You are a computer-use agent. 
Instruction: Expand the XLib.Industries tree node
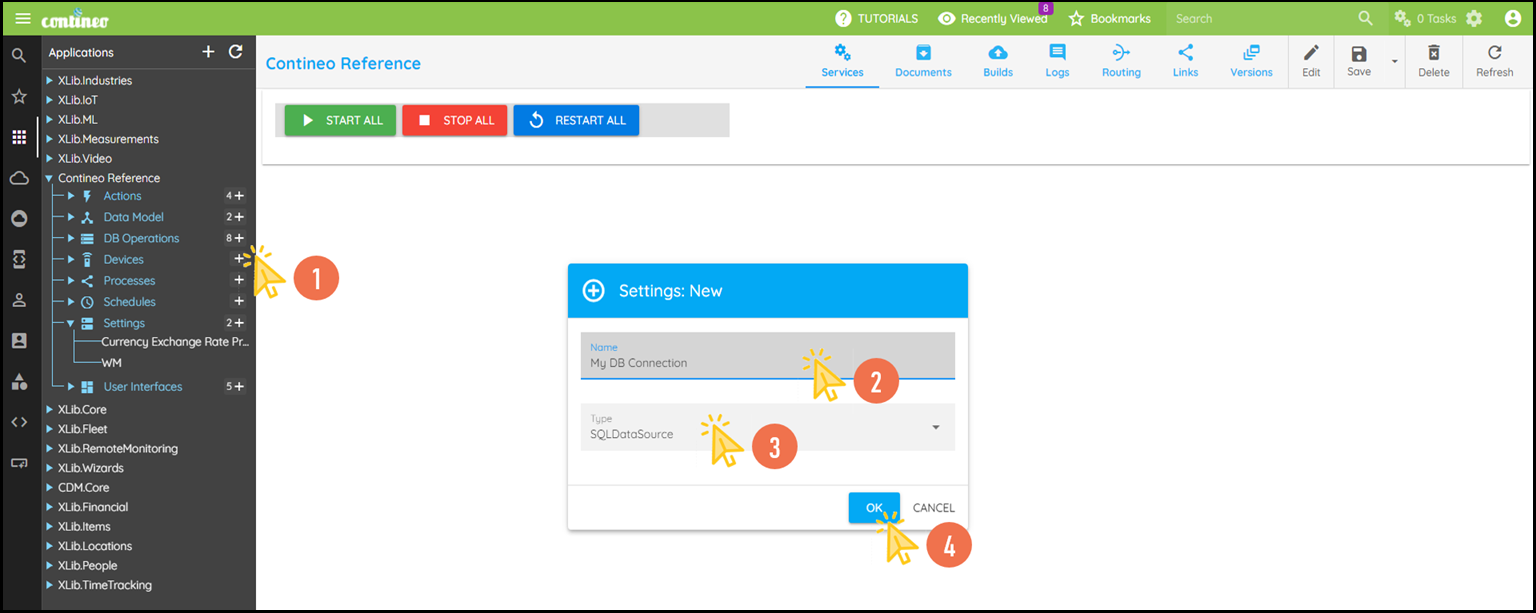pos(49,81)
